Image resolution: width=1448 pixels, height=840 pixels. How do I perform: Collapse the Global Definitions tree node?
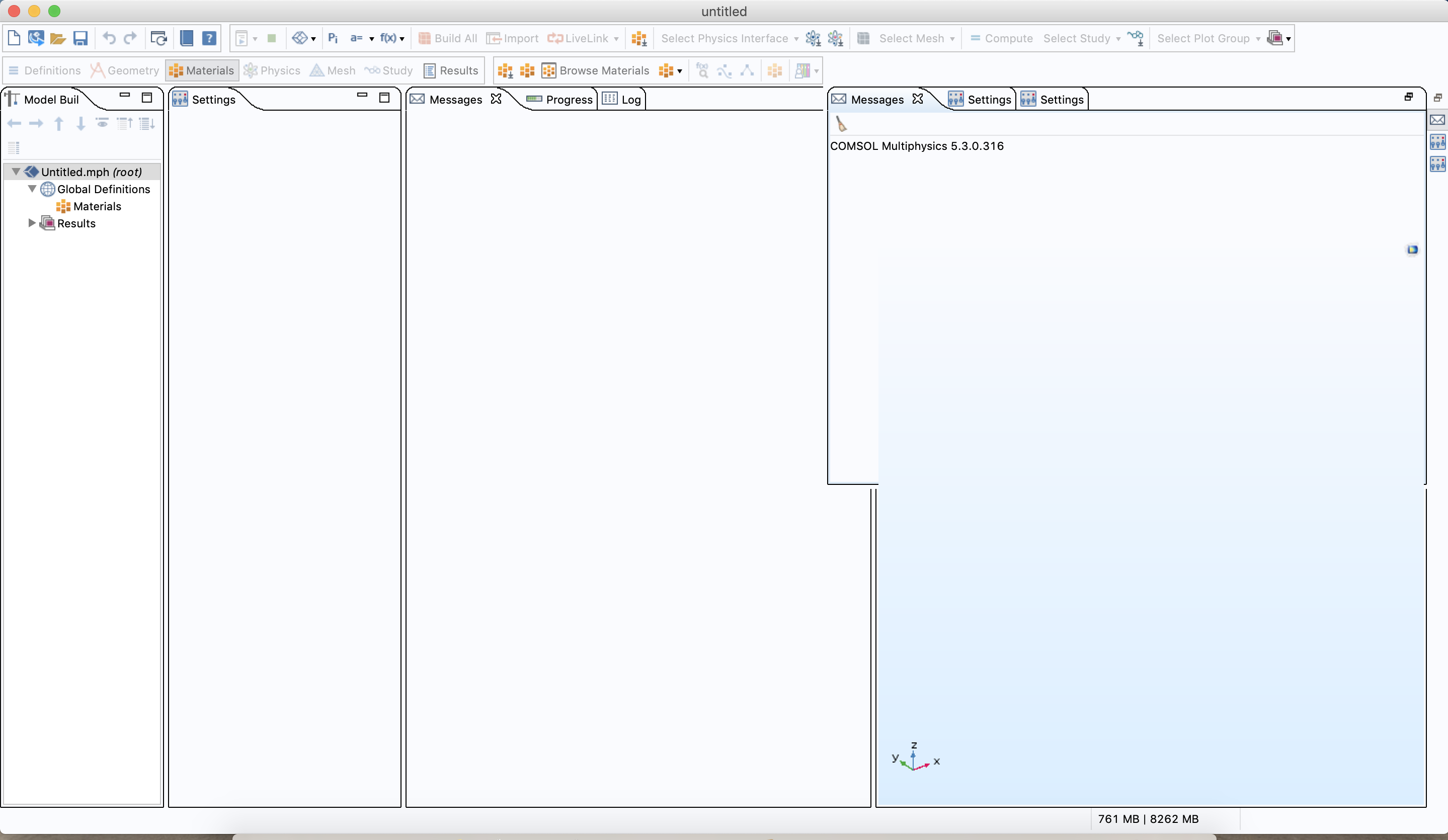point(32,189)
